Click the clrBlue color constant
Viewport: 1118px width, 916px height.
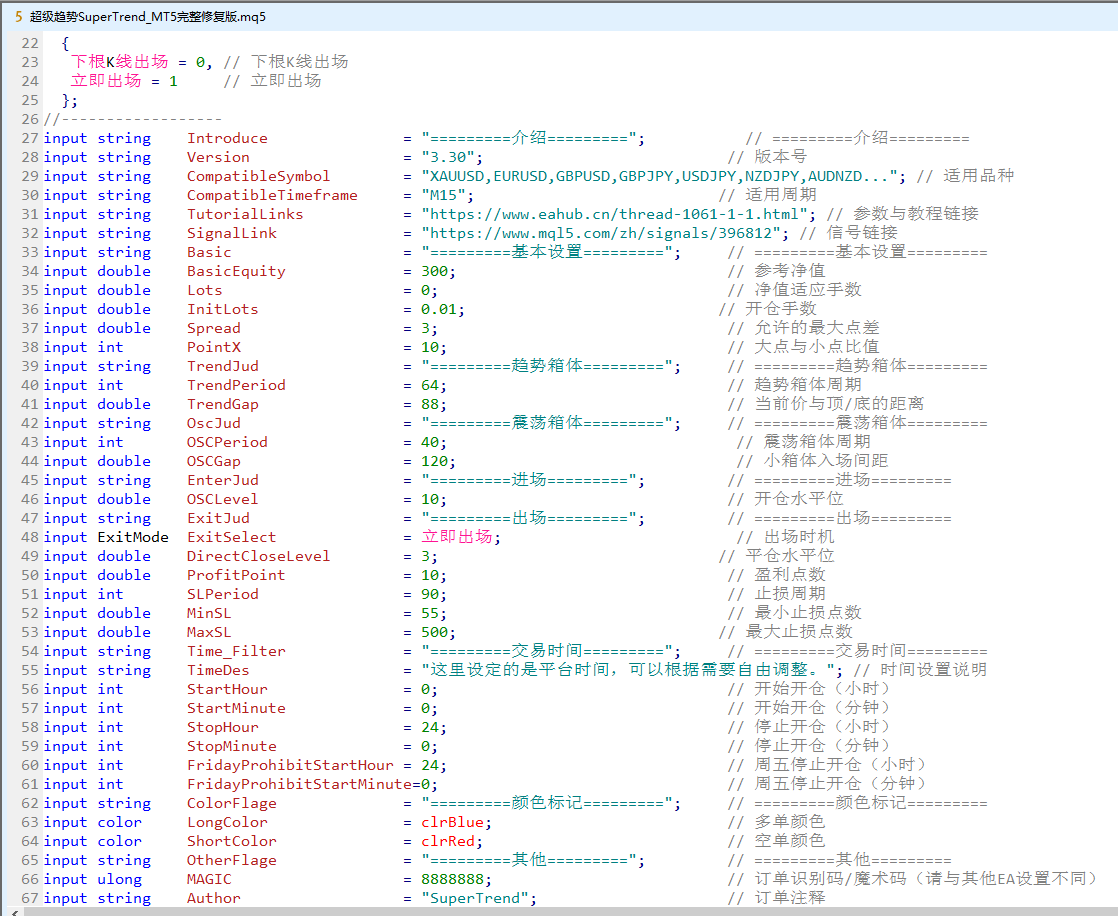(x=452, y=823)
